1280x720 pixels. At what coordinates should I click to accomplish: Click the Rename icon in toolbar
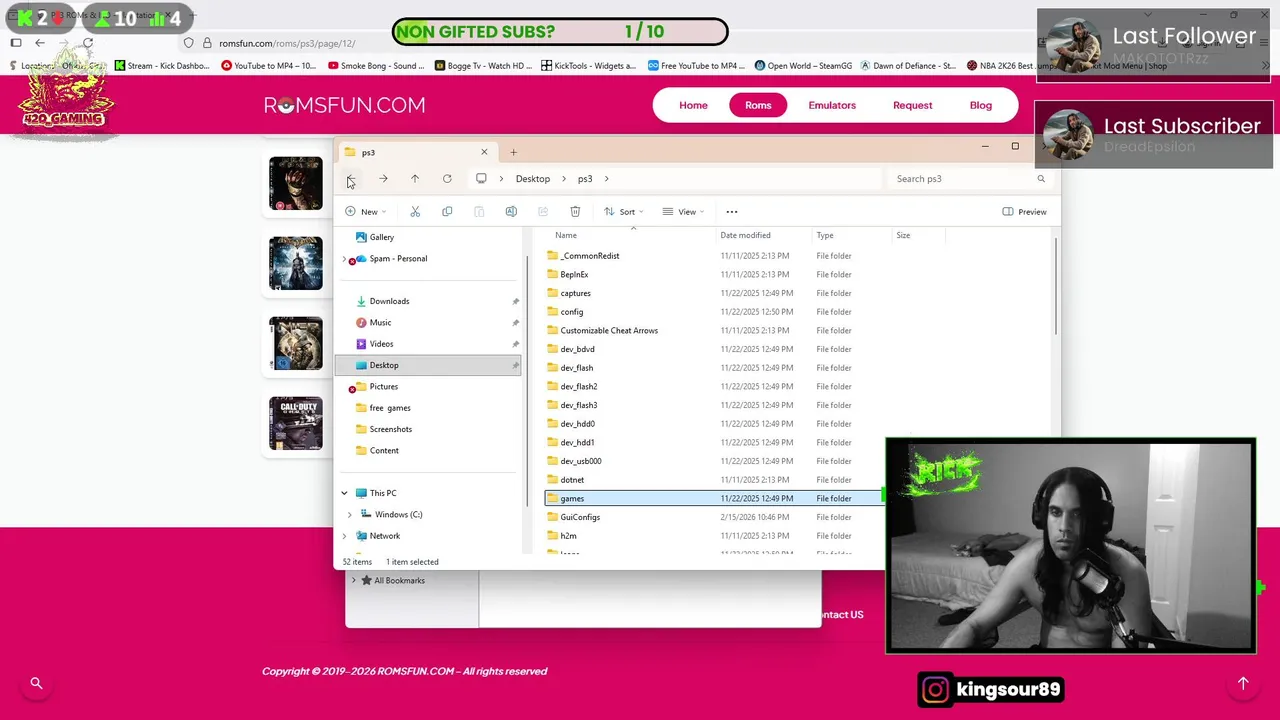pyautogui.click(x=511, y=212)
